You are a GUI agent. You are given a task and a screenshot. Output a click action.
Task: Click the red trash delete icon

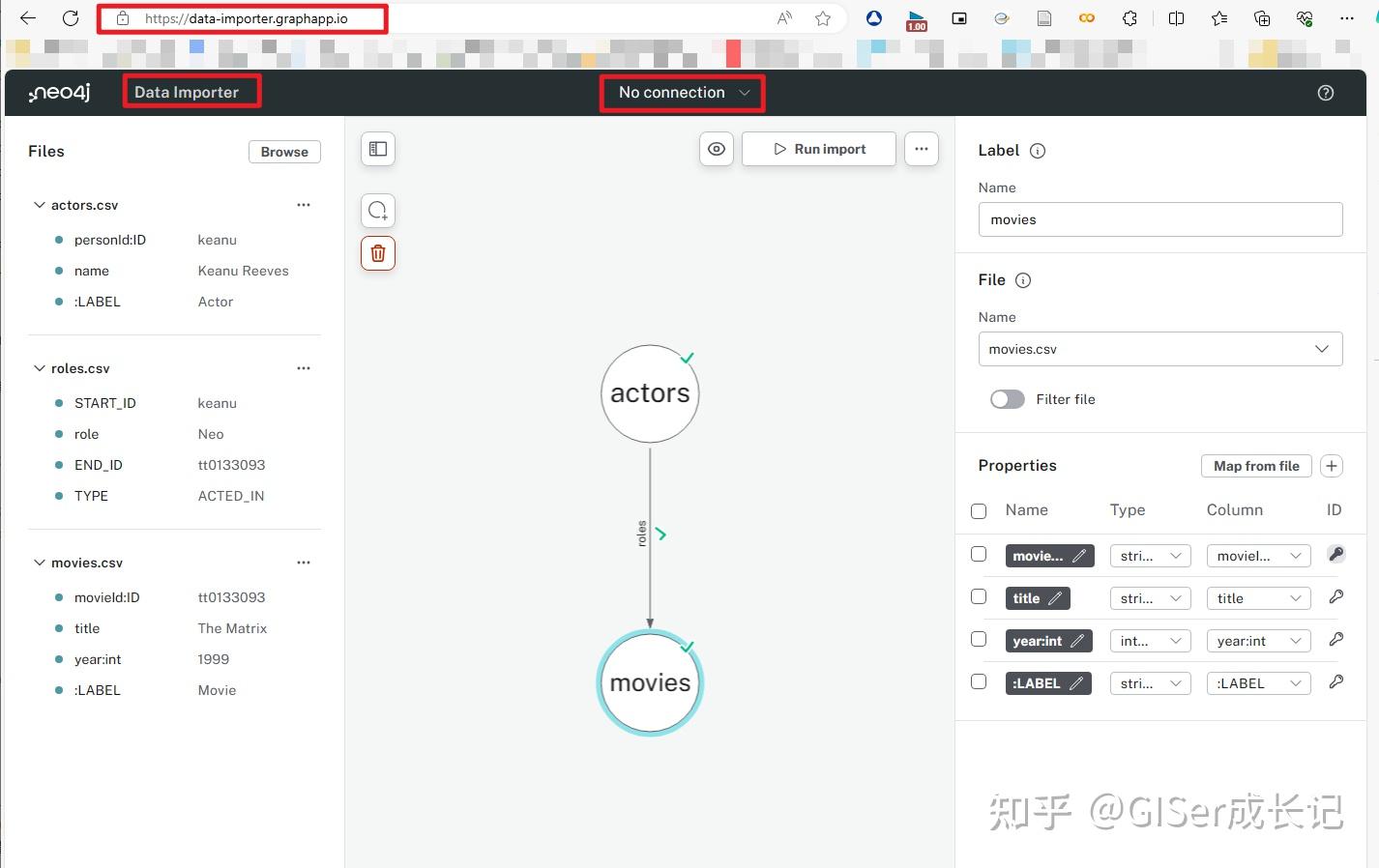pyautogui.click(x=377, y=252)
